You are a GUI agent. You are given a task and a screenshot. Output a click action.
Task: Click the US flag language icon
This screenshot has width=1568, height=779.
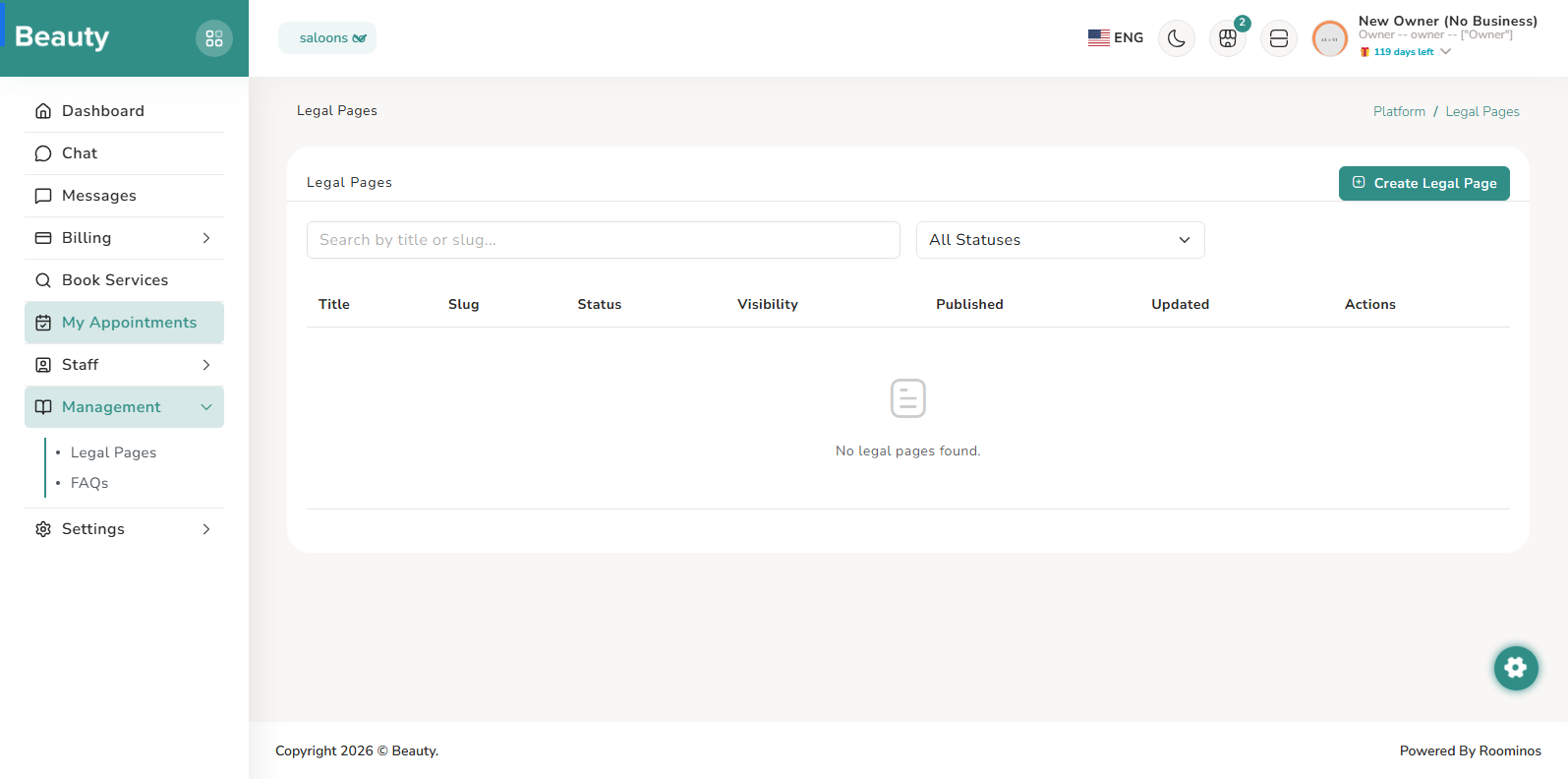(x=1099, y=37)
